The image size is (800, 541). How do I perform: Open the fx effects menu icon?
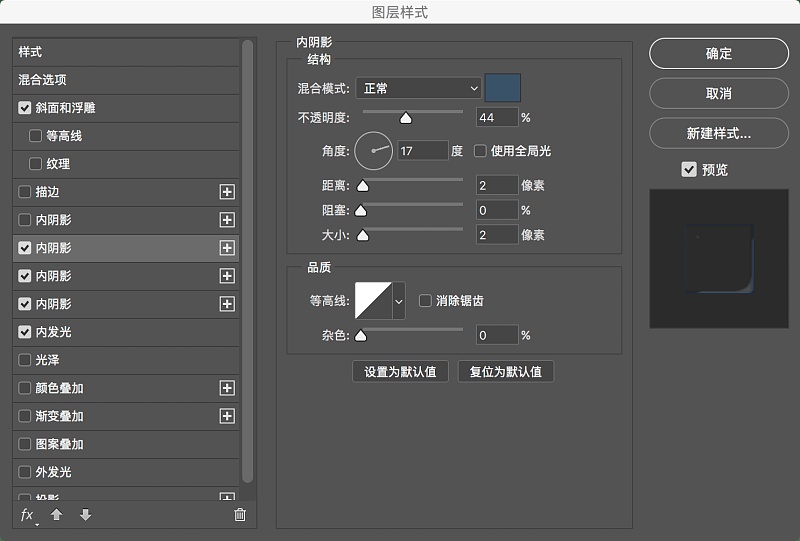[x=28, y=515]
